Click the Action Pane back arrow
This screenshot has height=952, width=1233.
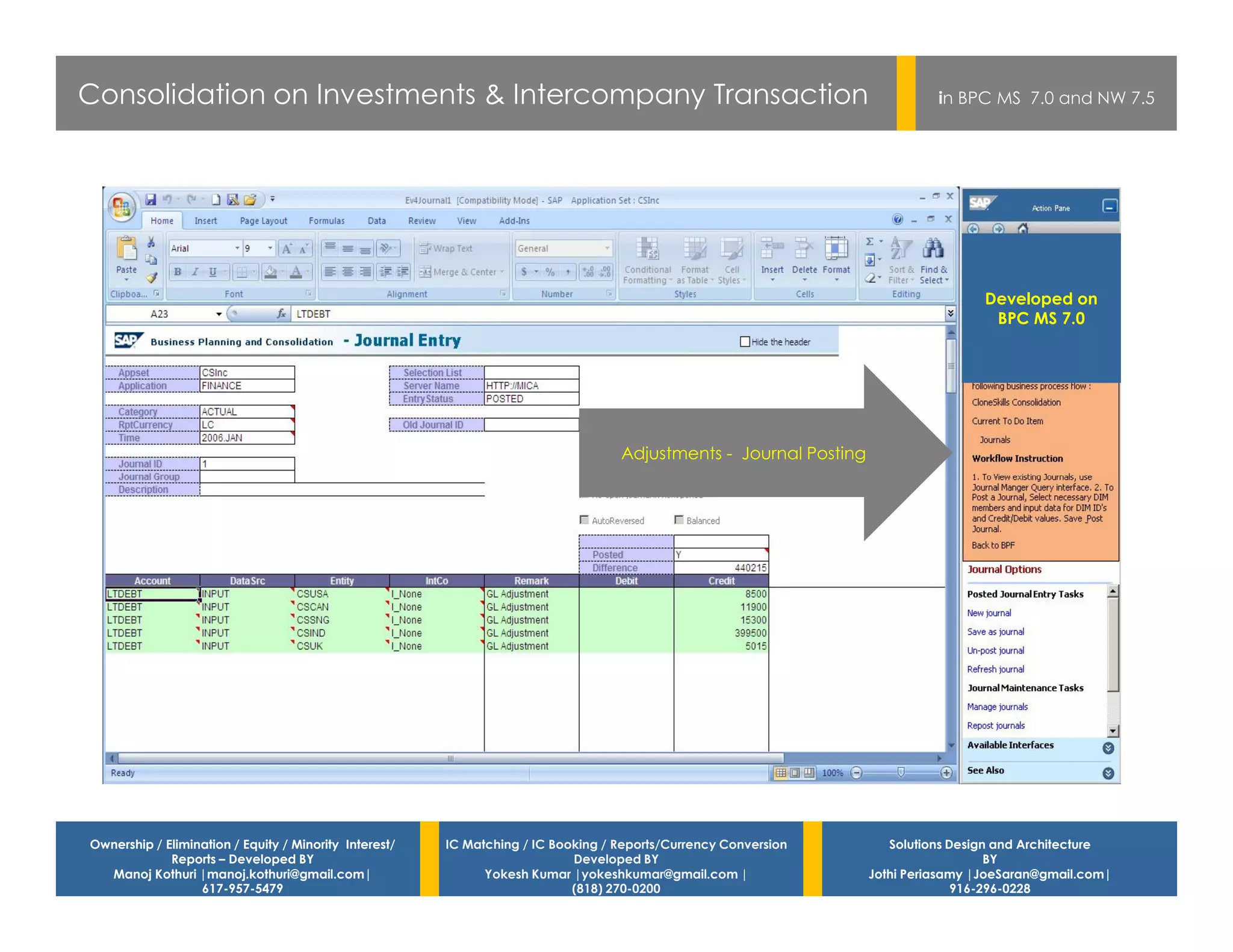(974, 229)
